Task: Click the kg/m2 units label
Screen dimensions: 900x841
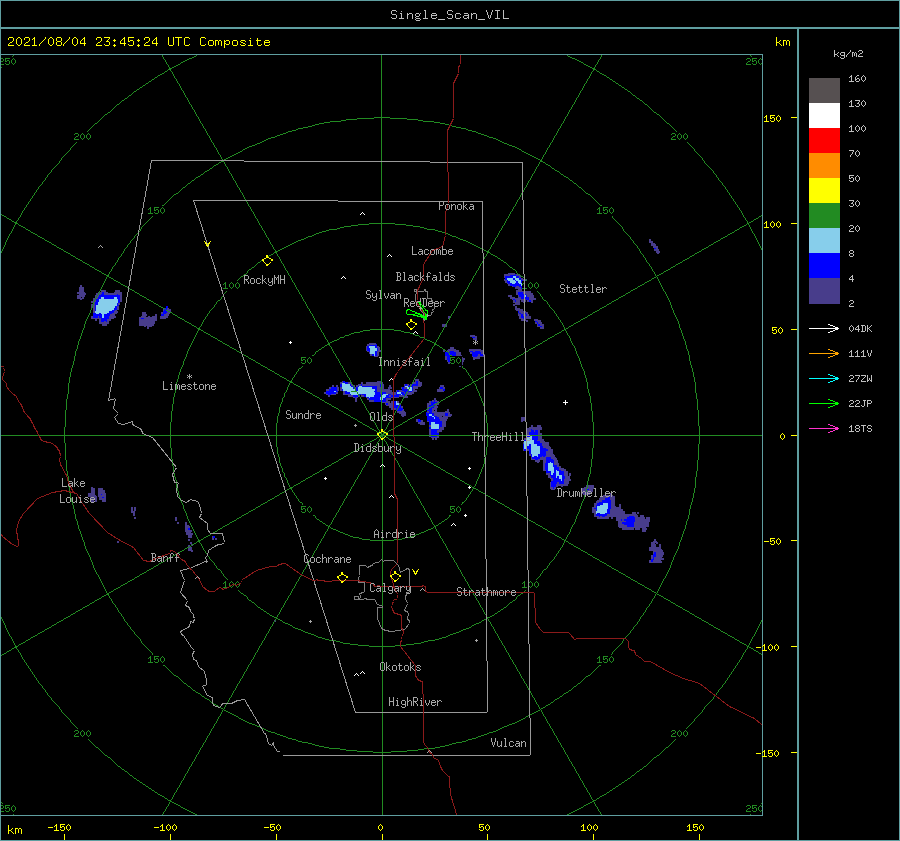Action: pos(848,53)
